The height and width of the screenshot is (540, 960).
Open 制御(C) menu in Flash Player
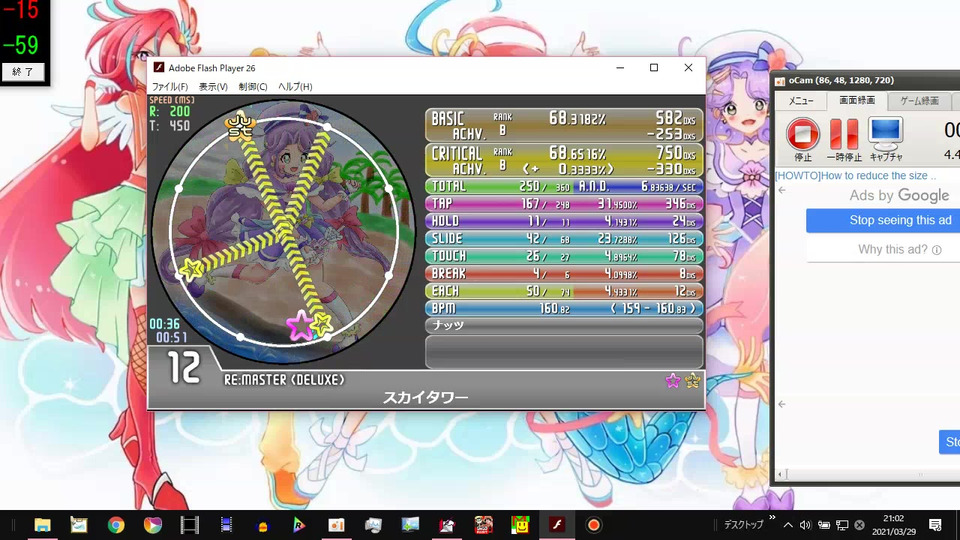(253, 86)
